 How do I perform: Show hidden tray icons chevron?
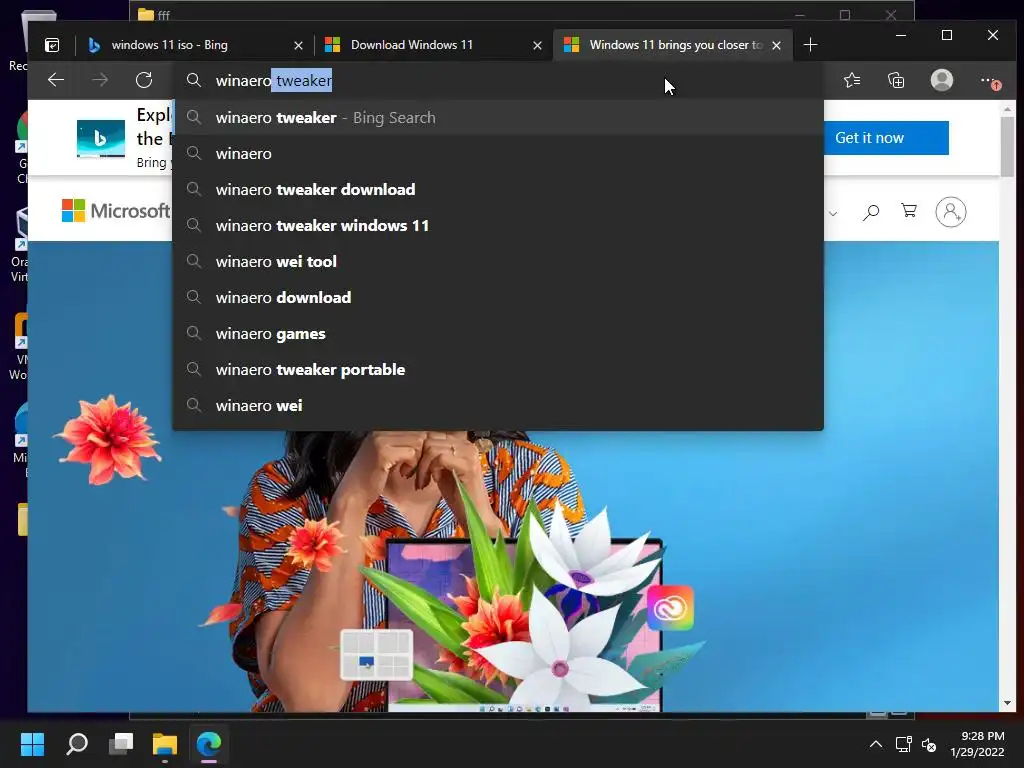[876, 744]
